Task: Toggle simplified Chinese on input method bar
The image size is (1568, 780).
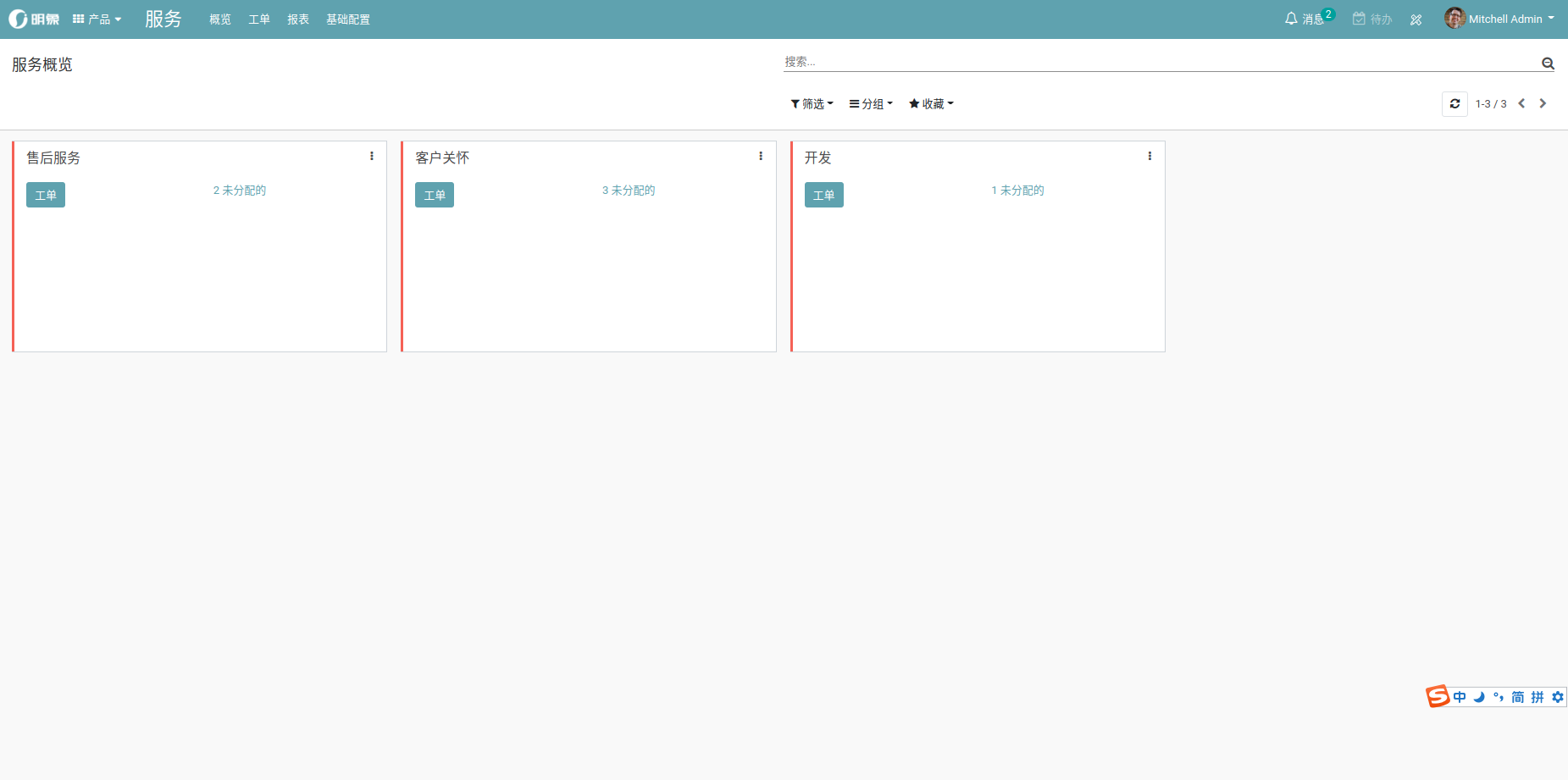Action: pyautogui.click(x=1517, y=696)
